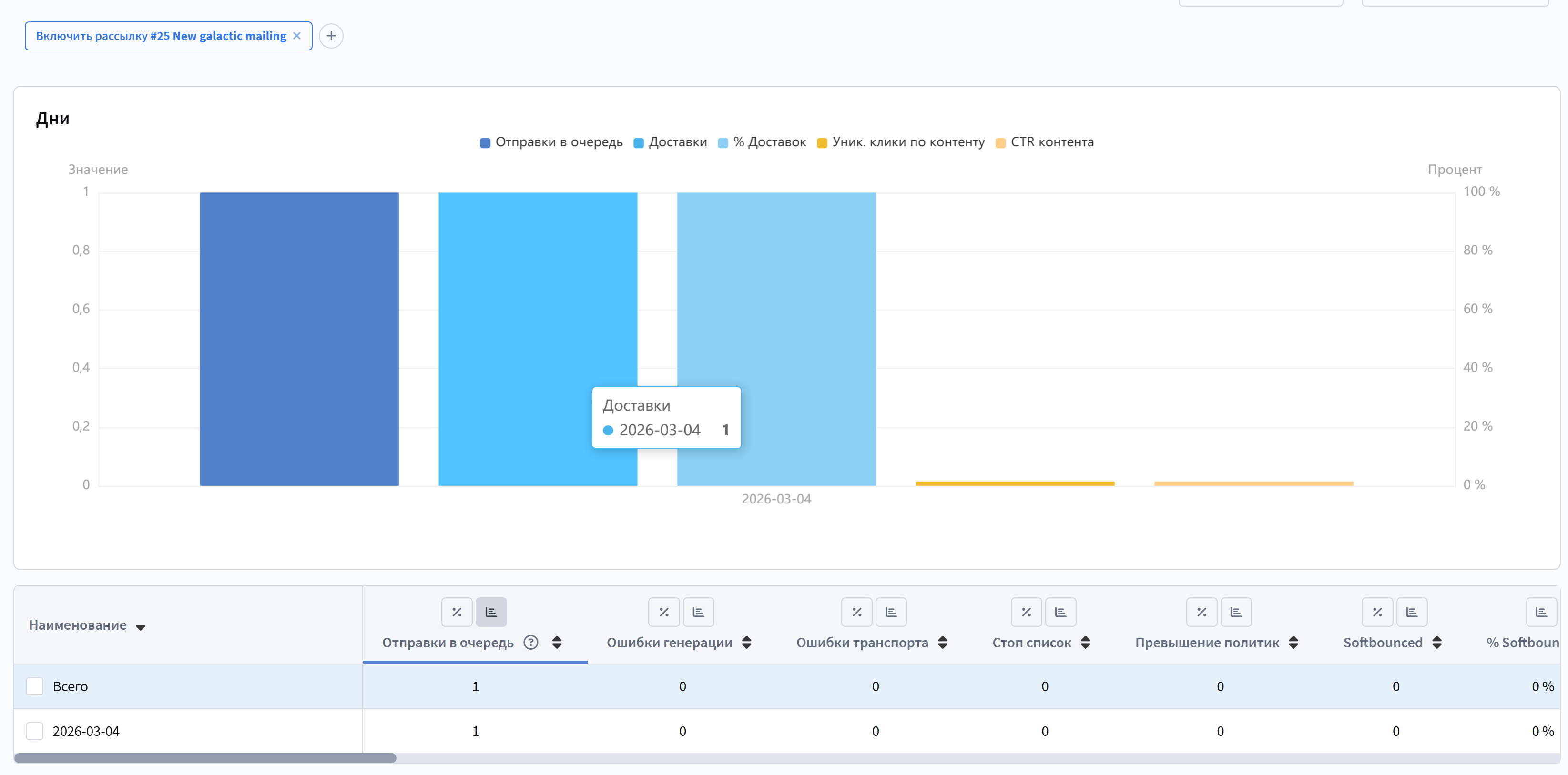
Task: Click percent icon above Ошибки транспорта
Action: point(856,612)
